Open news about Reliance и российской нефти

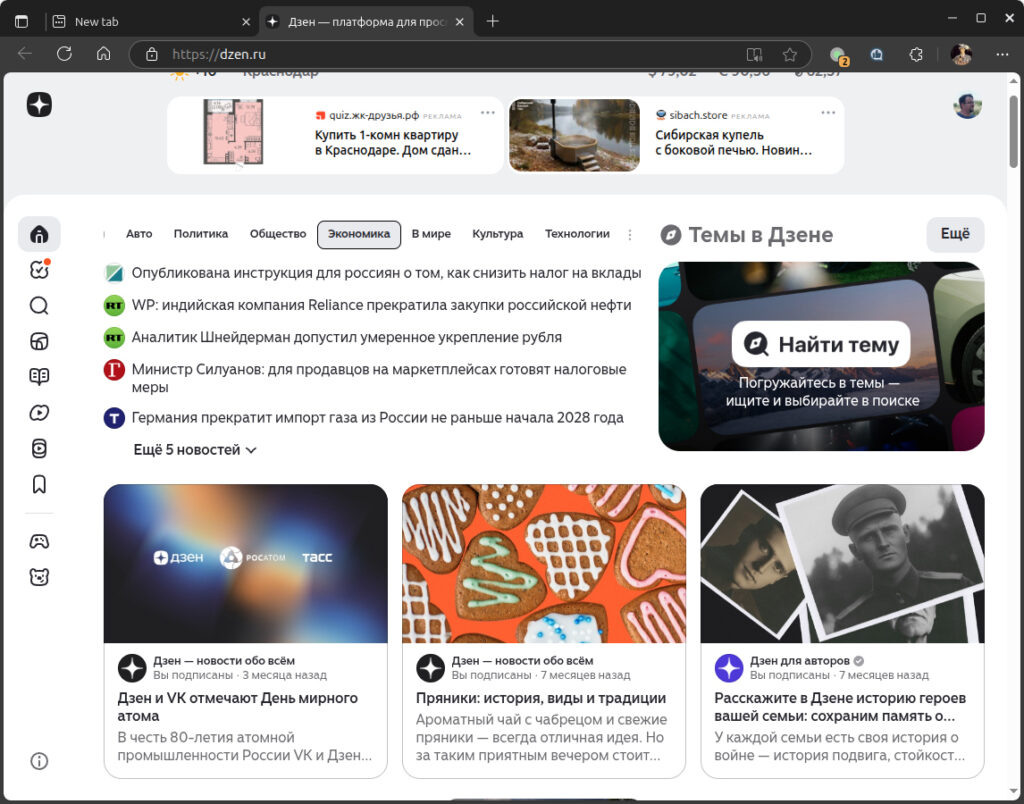point(381,305)
